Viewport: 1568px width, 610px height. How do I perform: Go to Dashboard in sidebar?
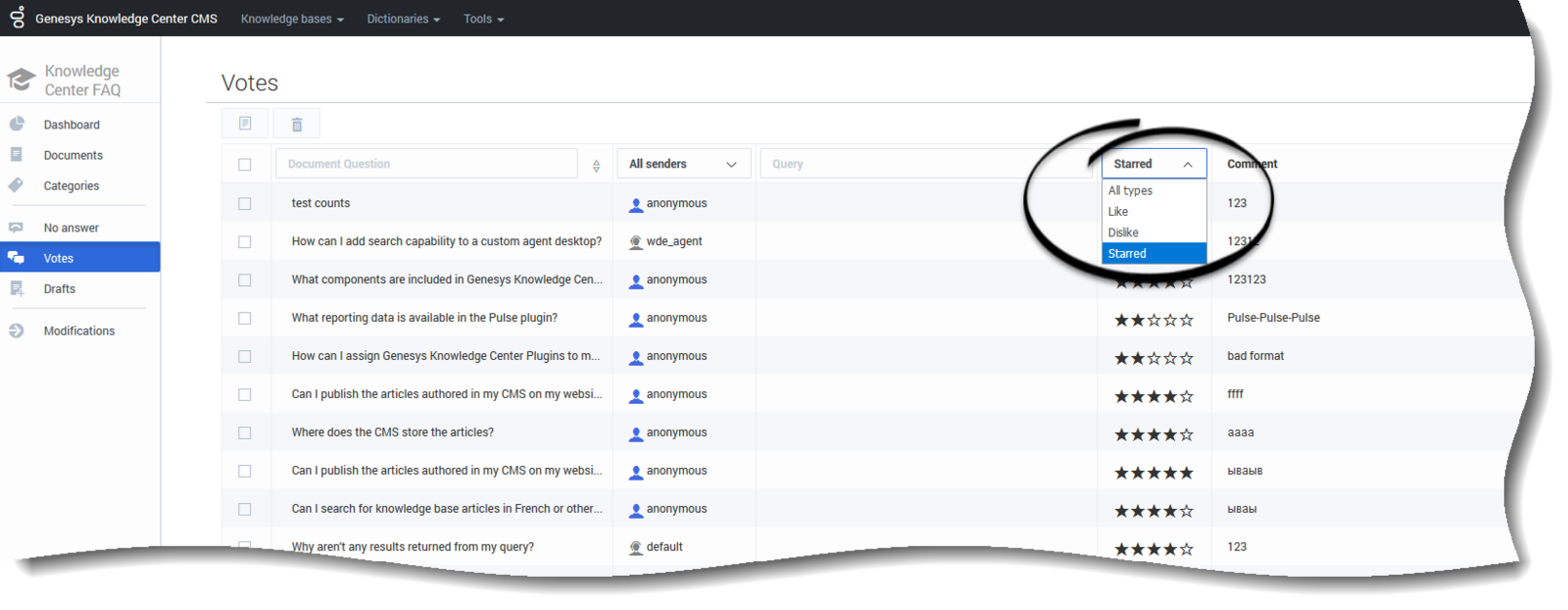[72, 125]
